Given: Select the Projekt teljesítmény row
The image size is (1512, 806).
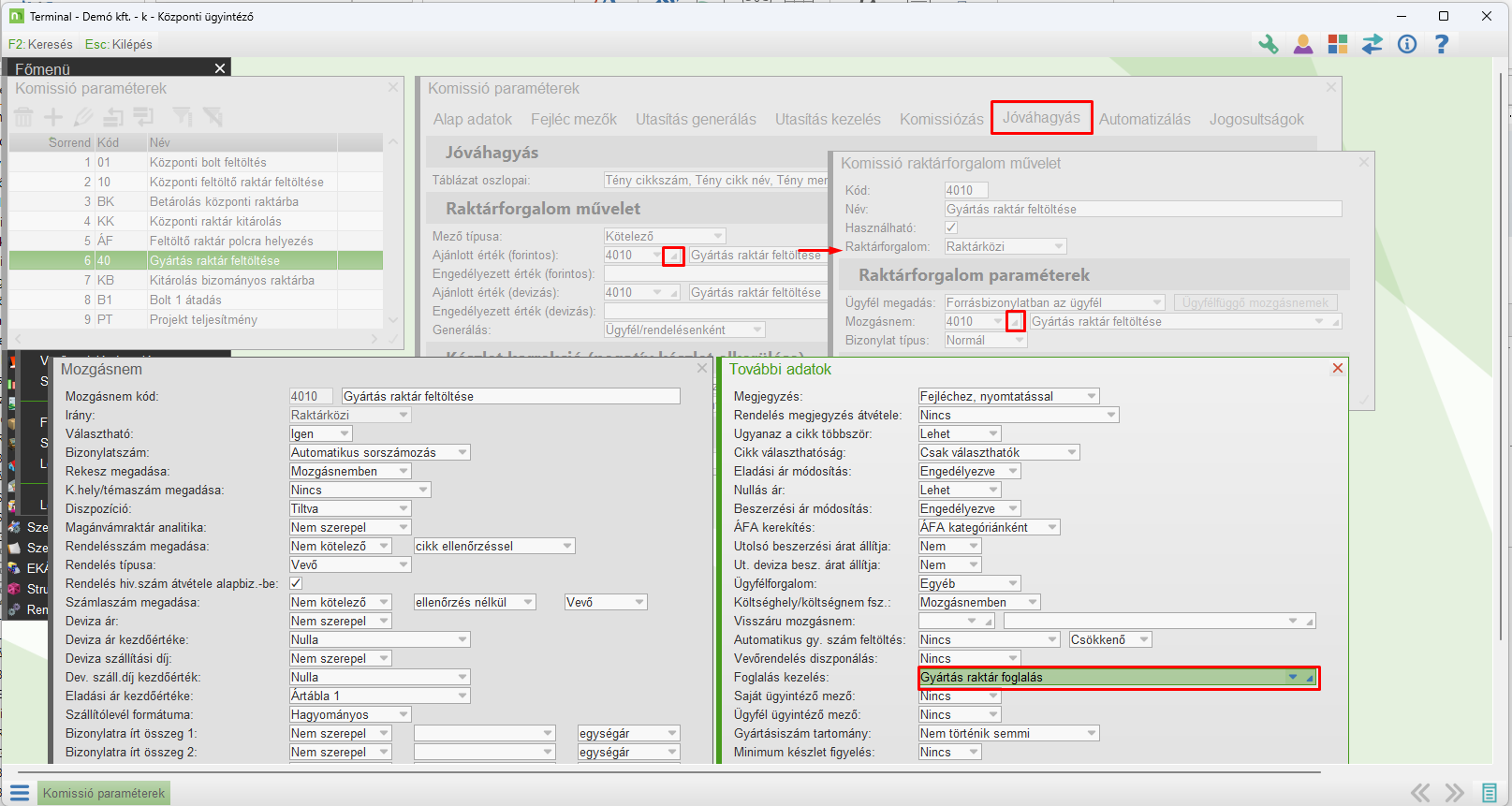Looking at the screenshot, I should click(x=196, y=319).
